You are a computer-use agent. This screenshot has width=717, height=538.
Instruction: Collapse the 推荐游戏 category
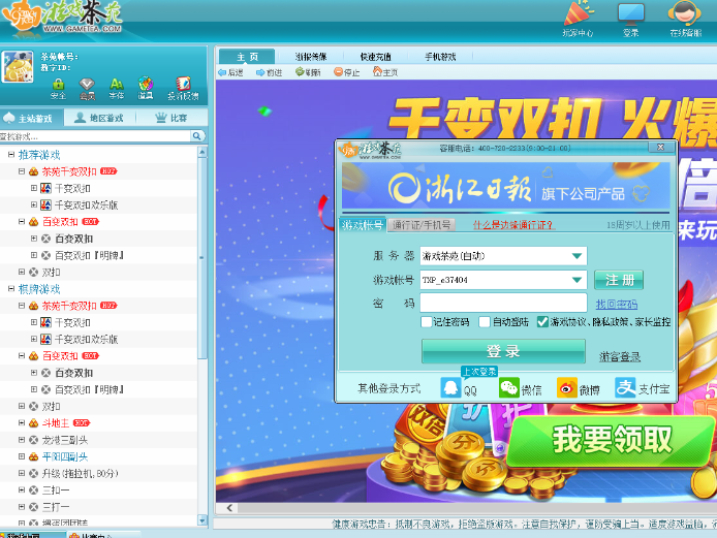pos(11,155)
